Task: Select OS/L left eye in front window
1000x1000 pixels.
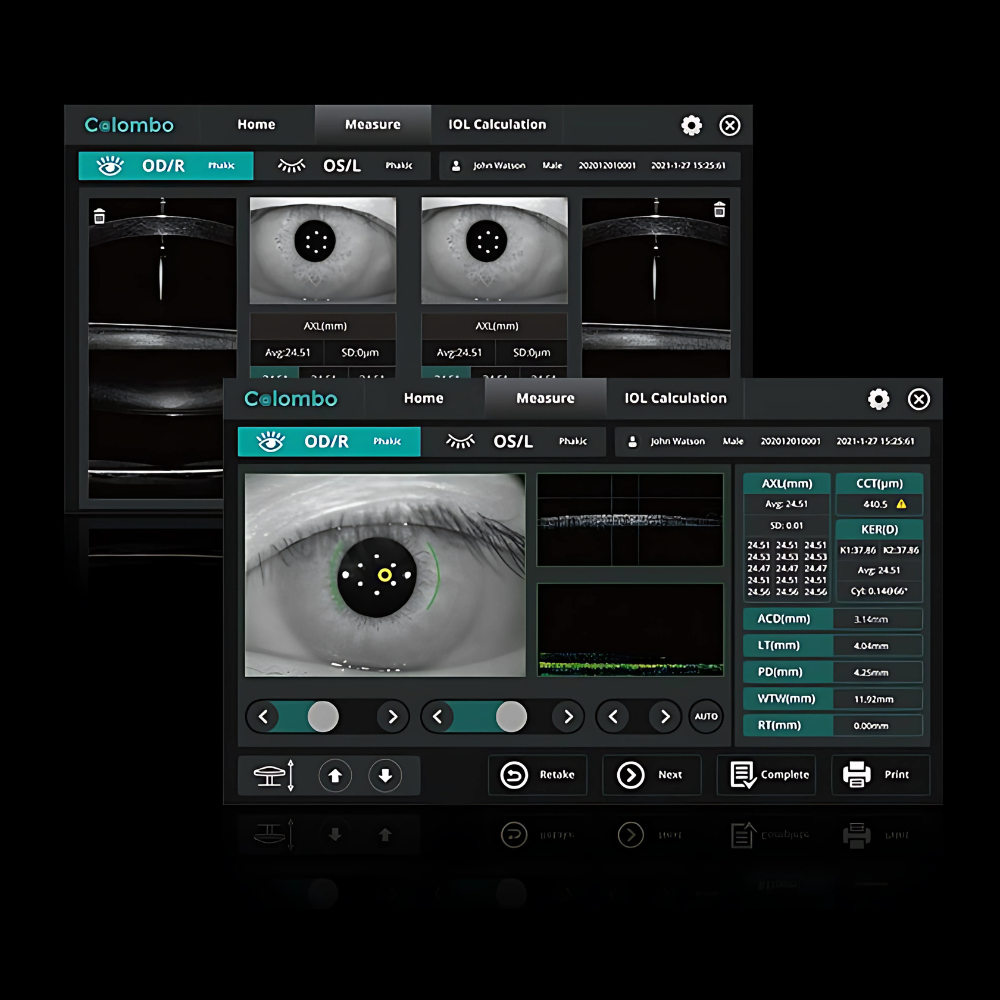Action: click(x=515, y=441)
